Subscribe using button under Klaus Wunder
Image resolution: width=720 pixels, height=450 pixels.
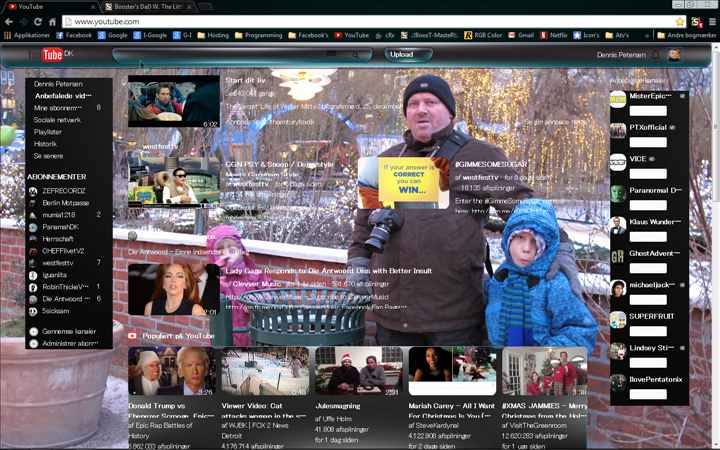pyautogui.click(x=648, y=237)
